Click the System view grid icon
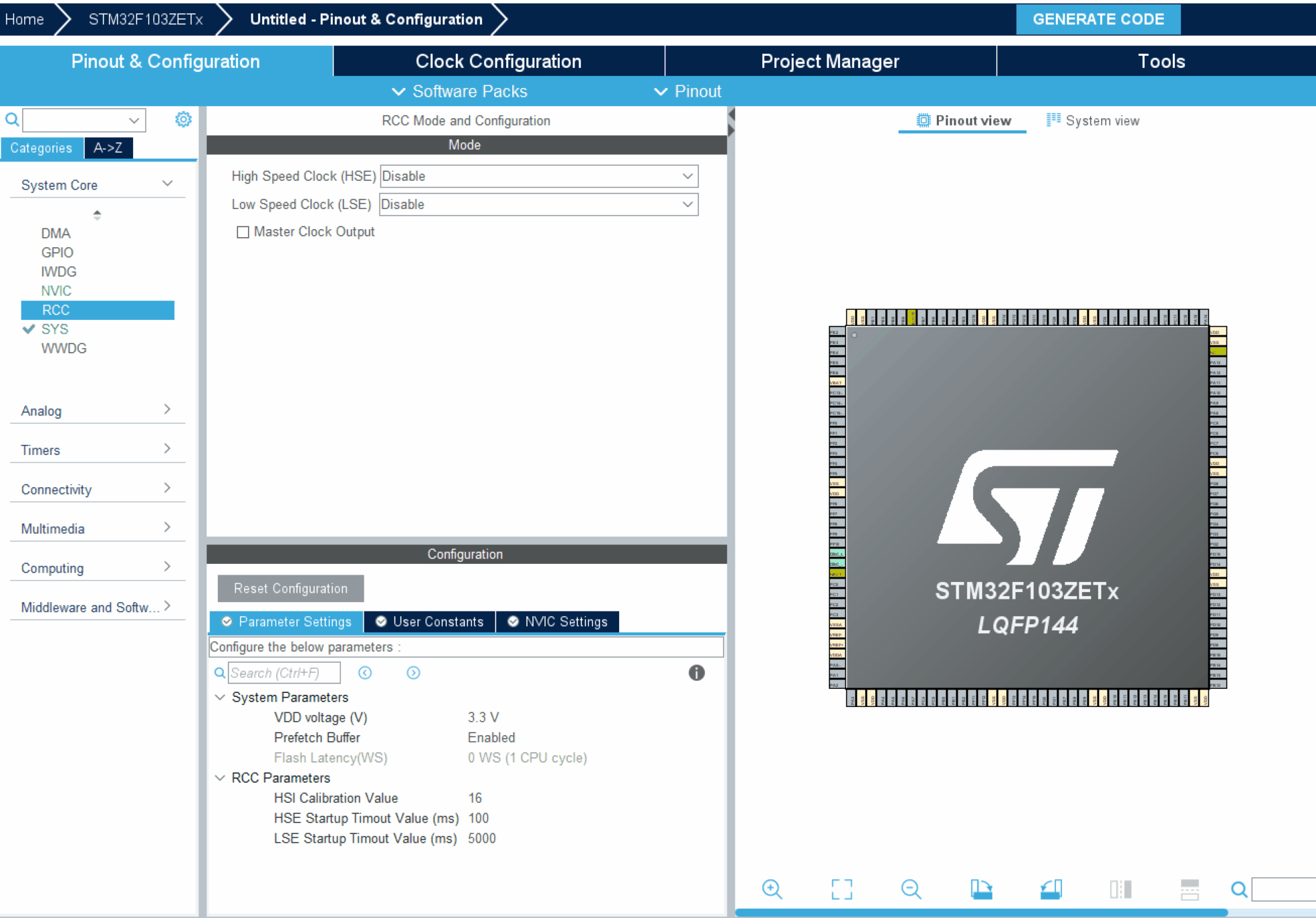The width and height of the screenshot is (1316, 918). pos(1053,120)
